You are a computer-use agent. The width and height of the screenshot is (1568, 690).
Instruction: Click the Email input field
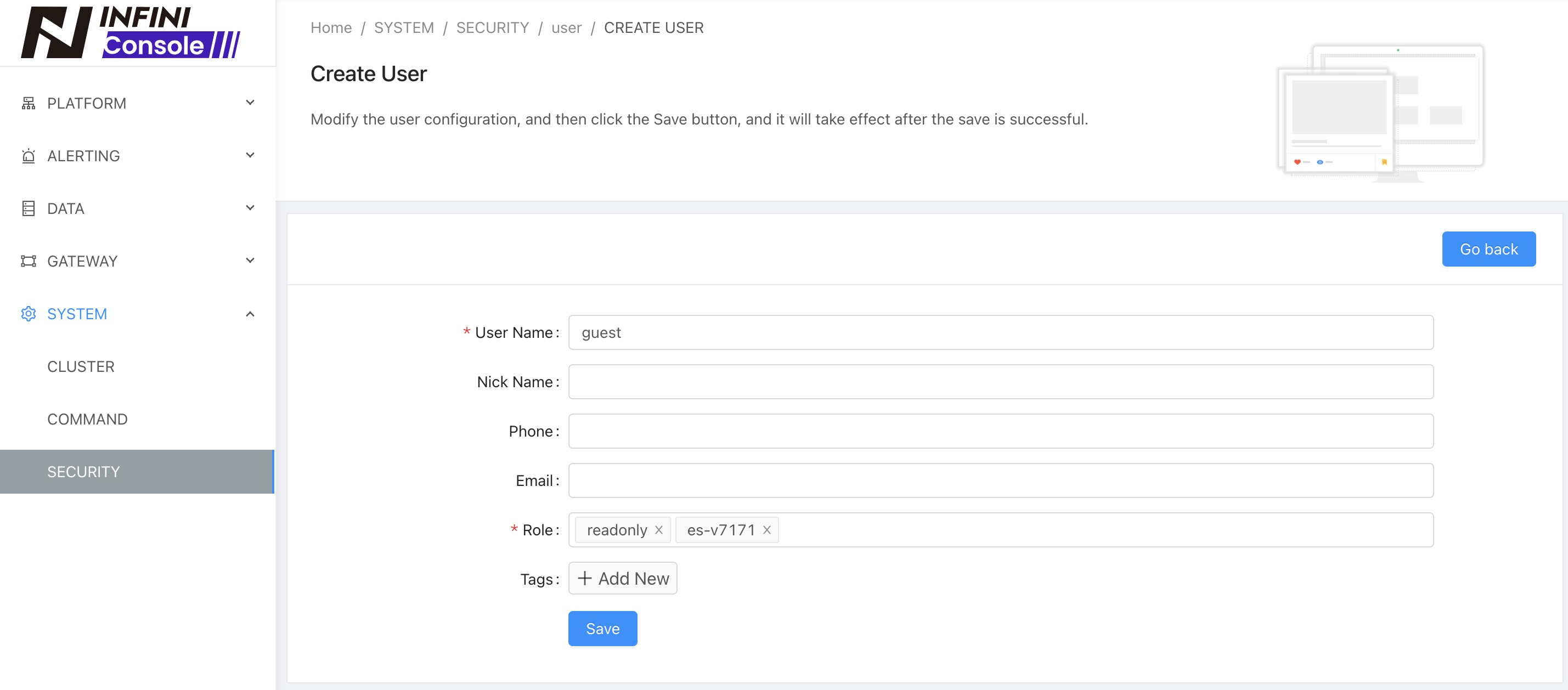(x=1001, y=480)
